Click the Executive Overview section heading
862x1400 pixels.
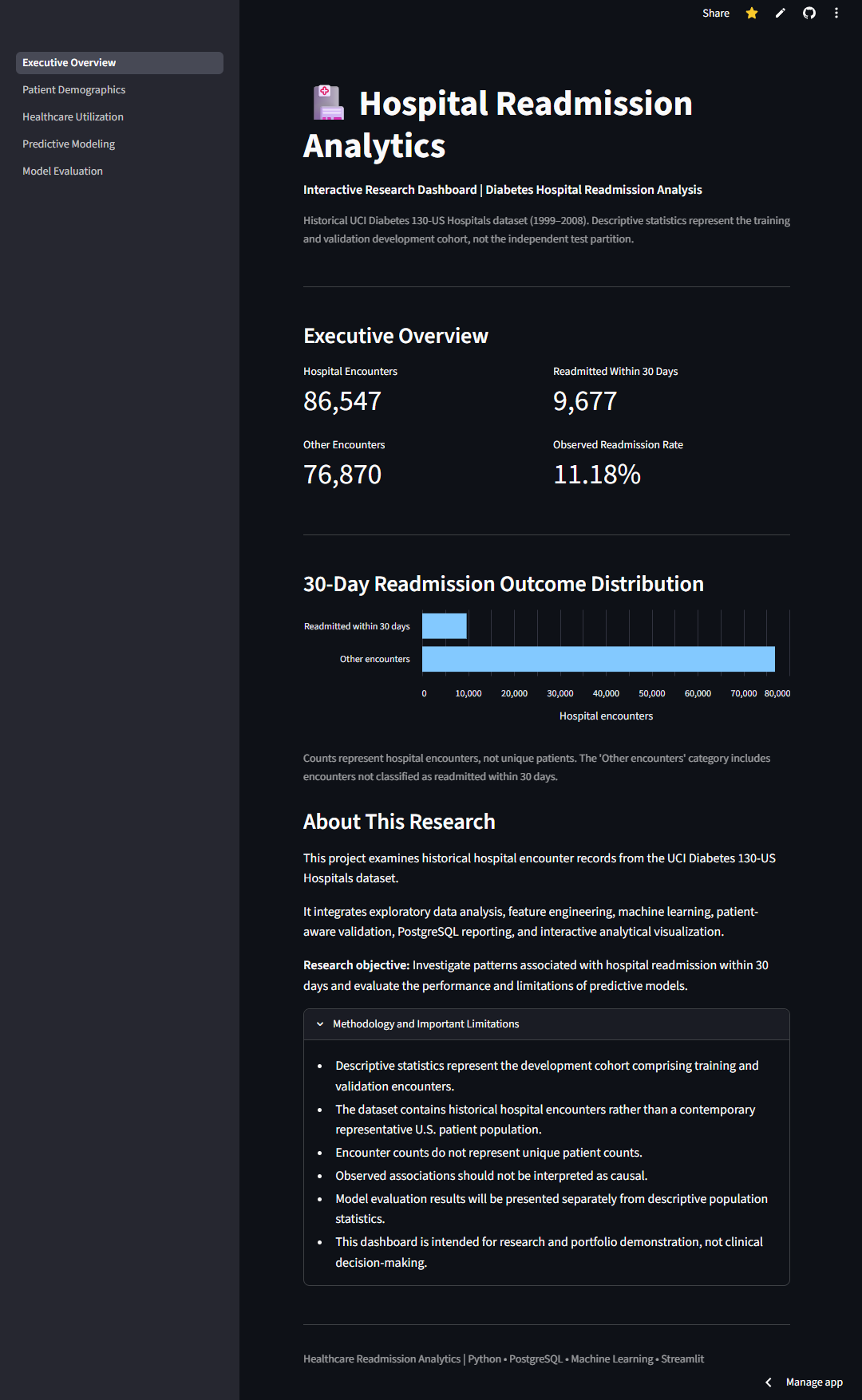coord(396,336)
